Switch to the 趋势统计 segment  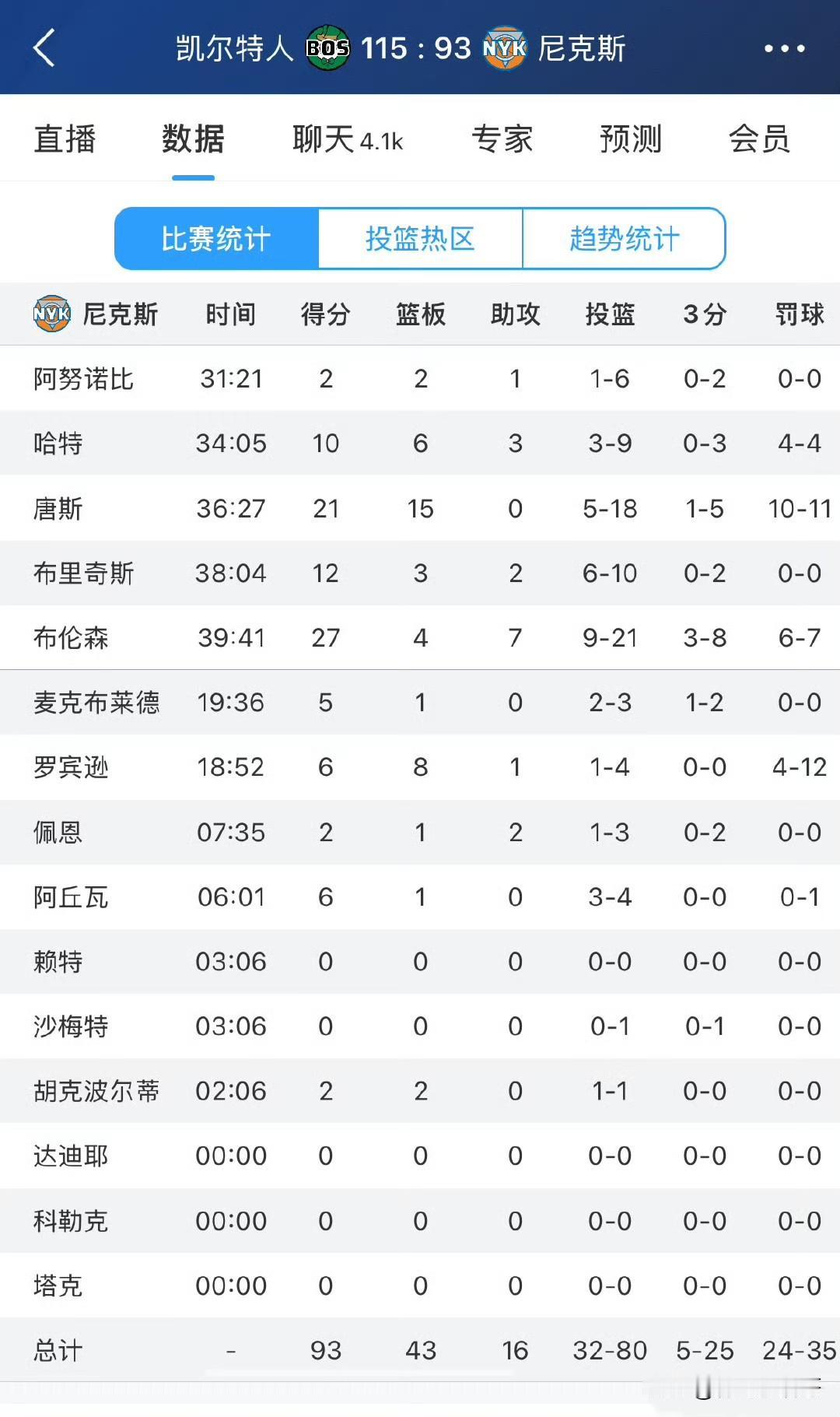625,238
